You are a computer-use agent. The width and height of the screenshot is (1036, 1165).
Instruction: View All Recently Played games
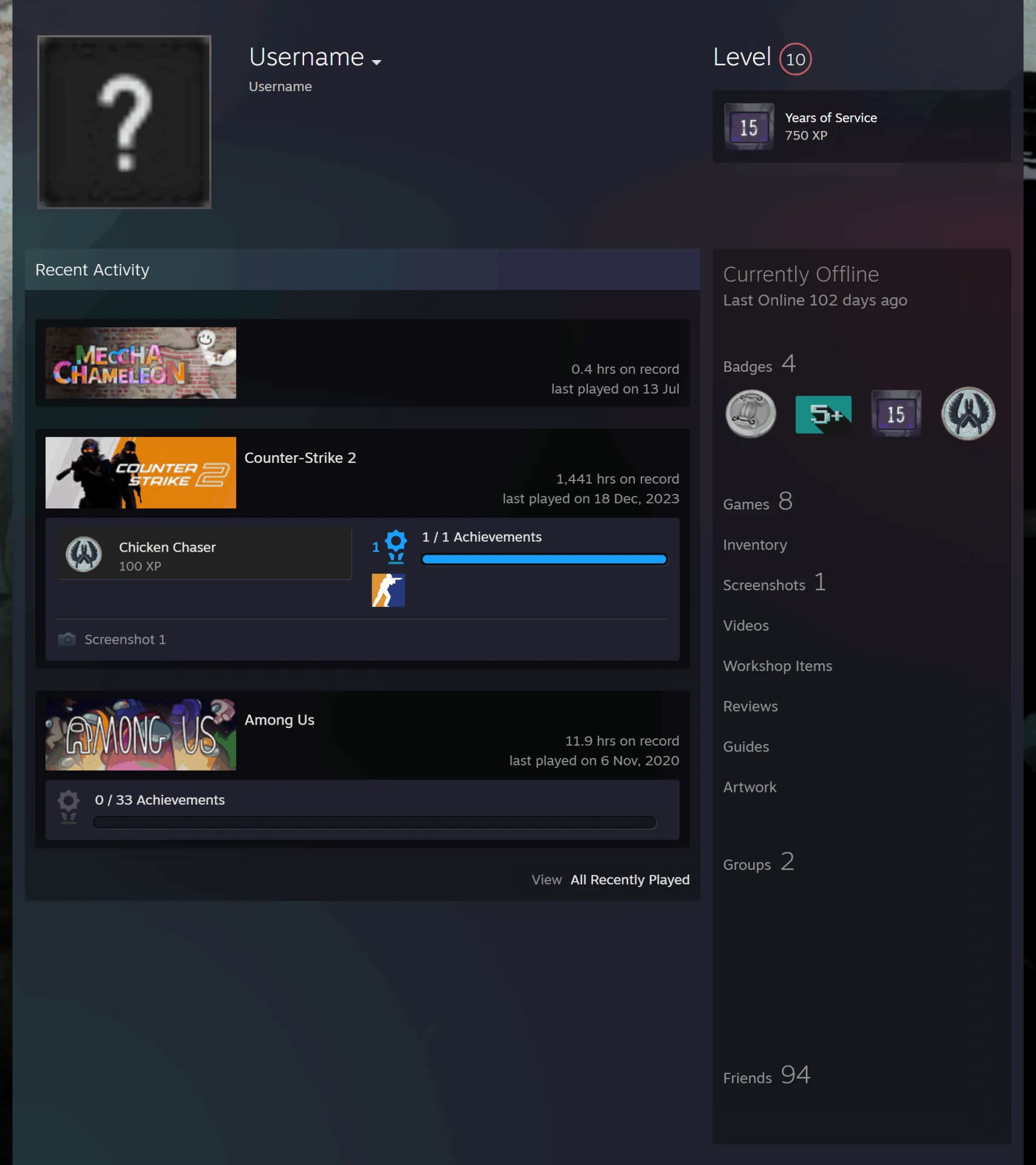pos(629,880)
